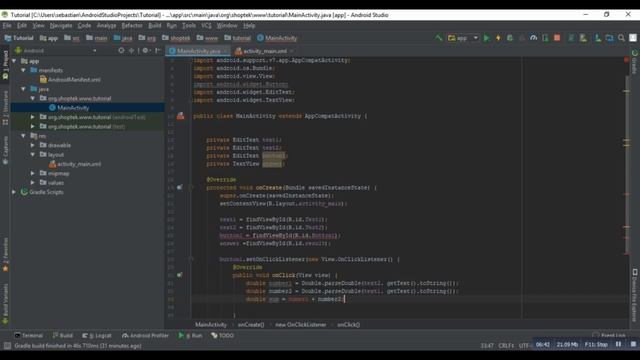This screenshot has height=360, width=640.
Task: Stop the recording with square button
Action: coord(633,344)
